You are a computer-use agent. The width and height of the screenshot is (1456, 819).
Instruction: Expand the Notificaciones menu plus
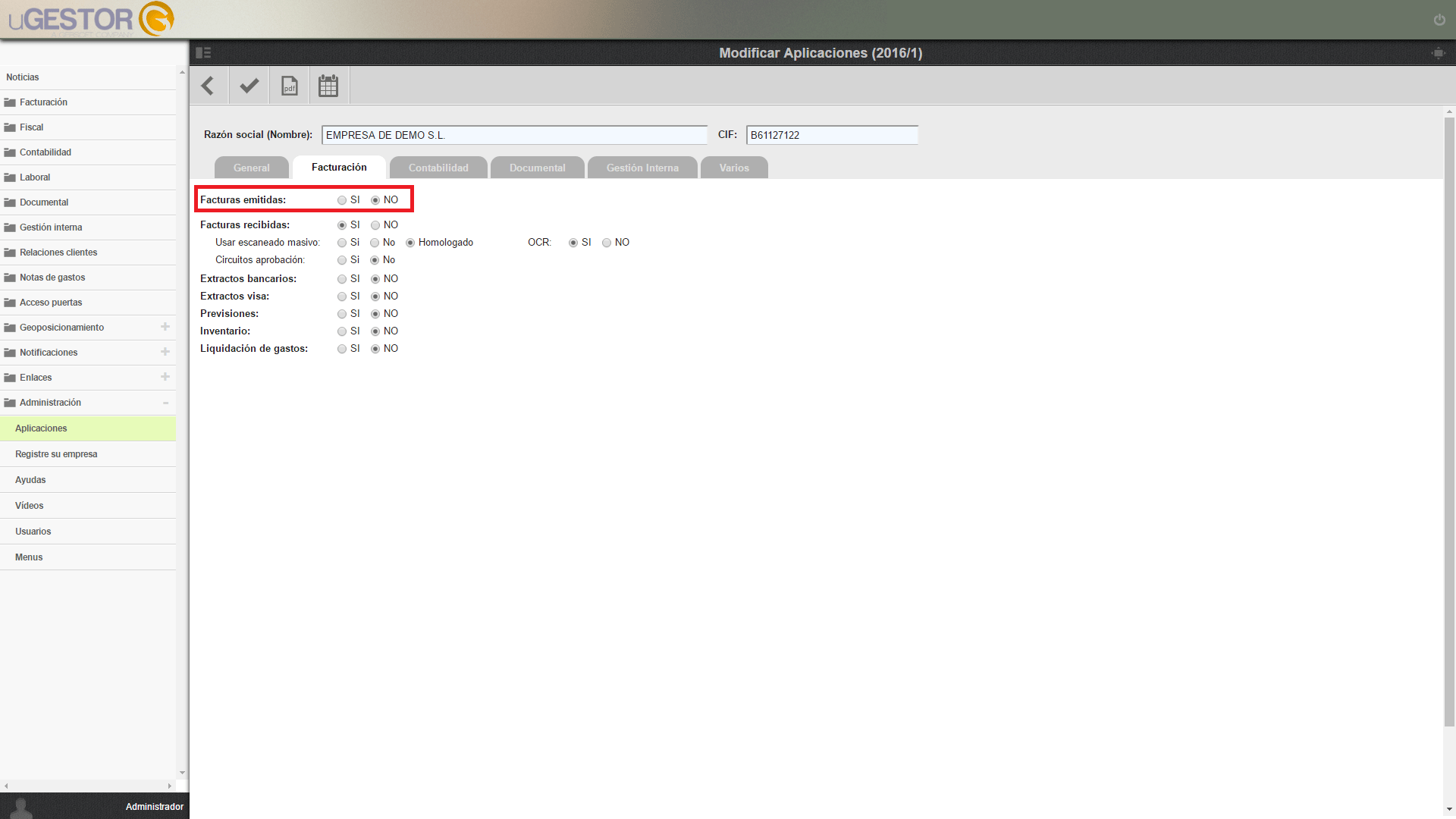click(x=165, y=352)
